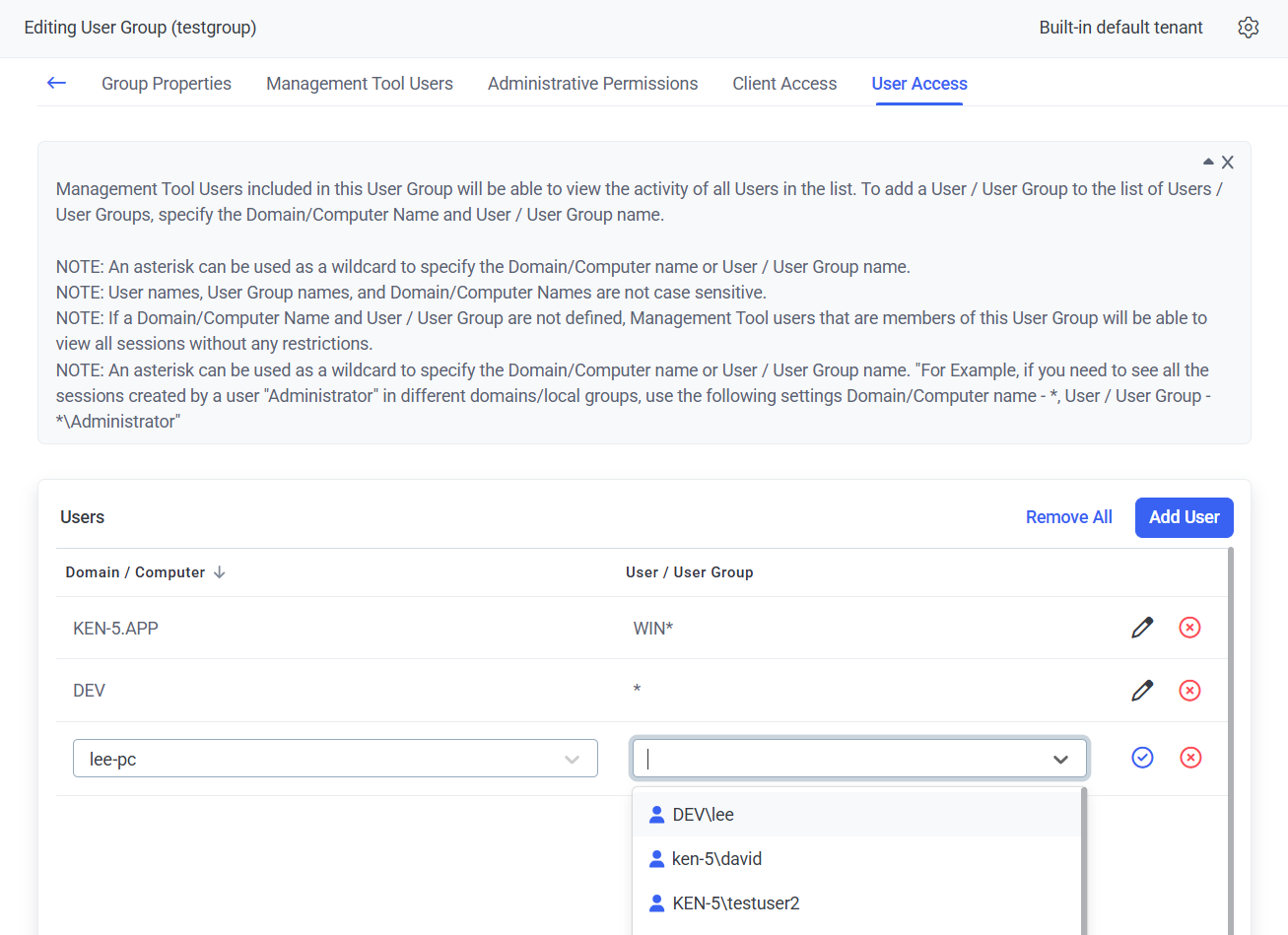
Task: Click the Remove All link
Action: 1068,517
